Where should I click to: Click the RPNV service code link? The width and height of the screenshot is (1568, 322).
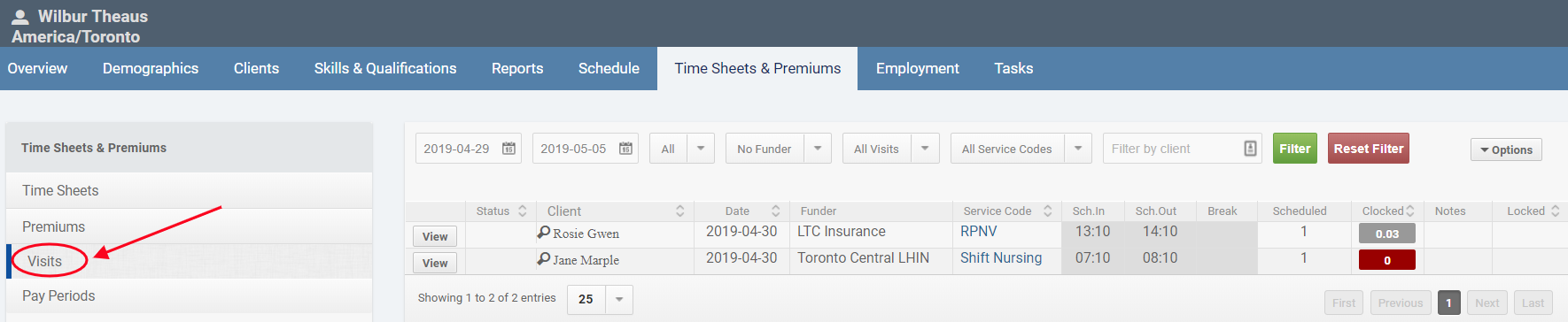(979, 231)
